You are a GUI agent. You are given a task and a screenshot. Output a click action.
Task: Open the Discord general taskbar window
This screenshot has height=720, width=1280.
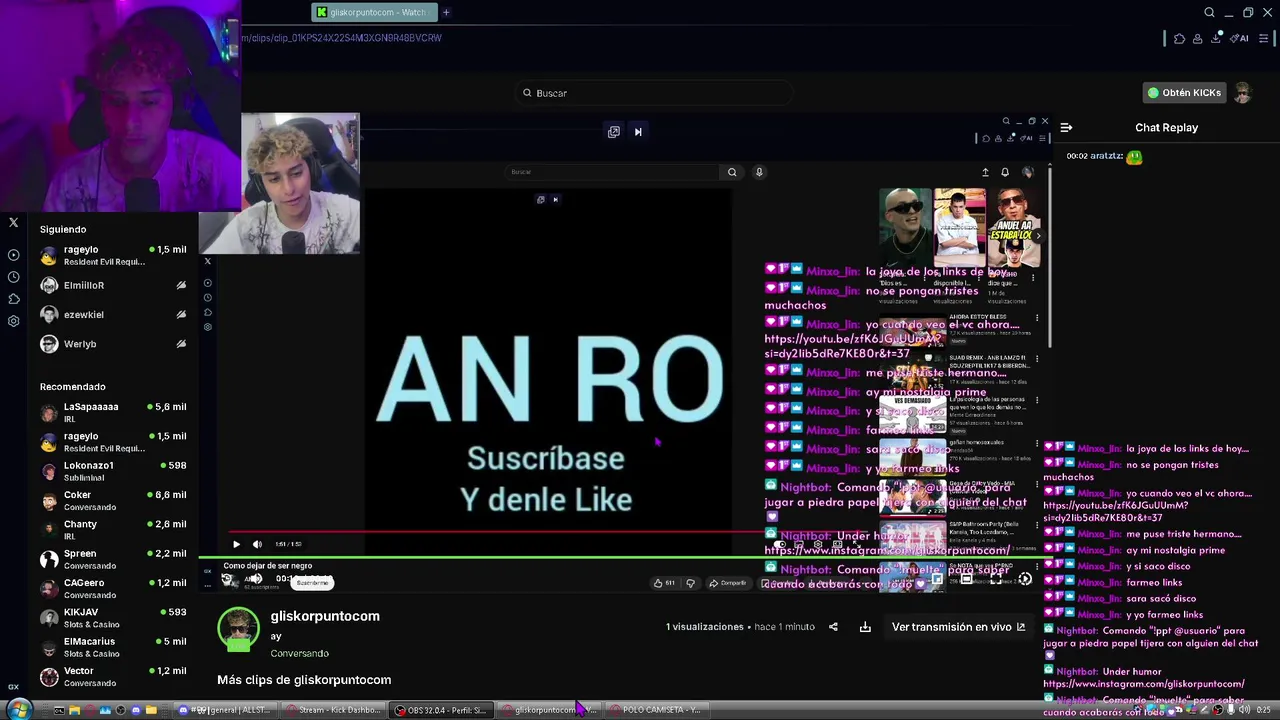tap(228, 710)
